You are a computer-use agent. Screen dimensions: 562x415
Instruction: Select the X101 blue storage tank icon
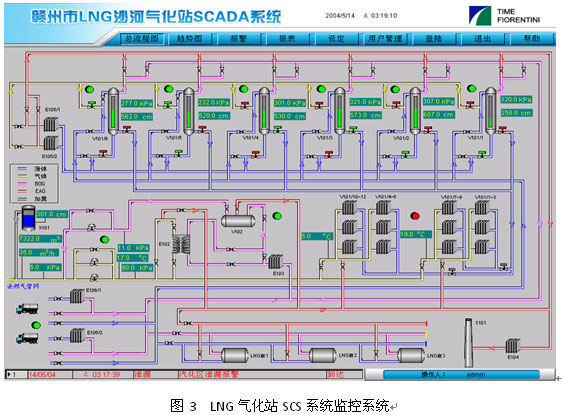[28, 218]
